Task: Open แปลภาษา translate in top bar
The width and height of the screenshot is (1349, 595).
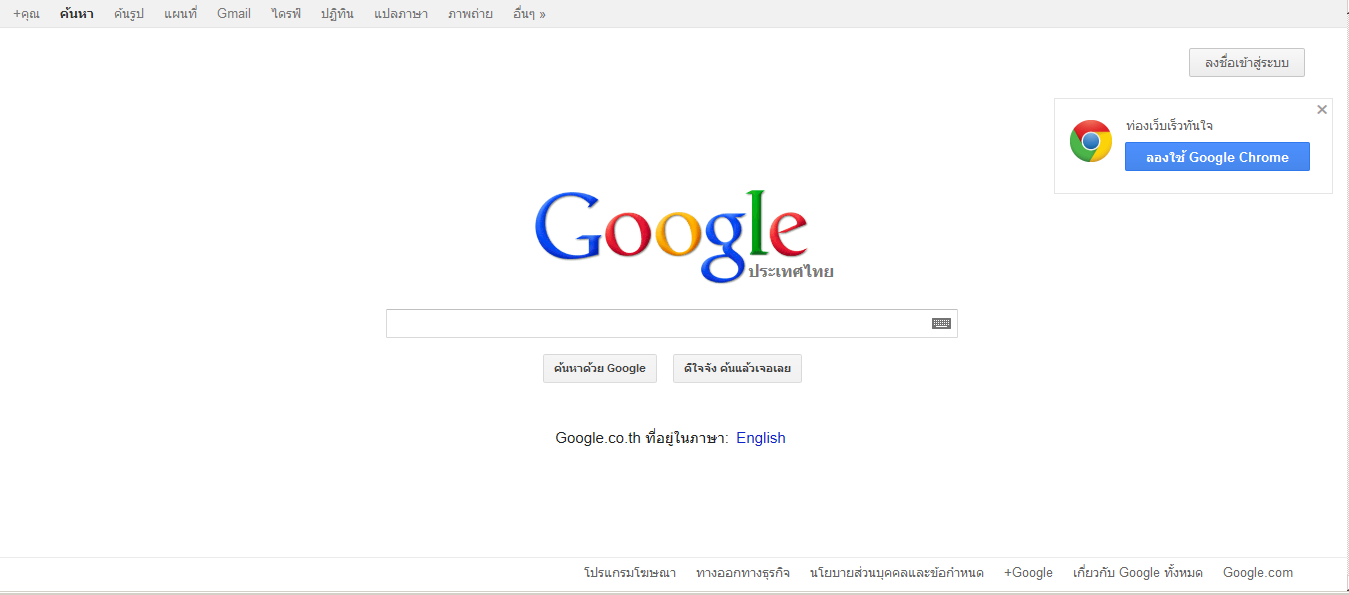Action: click(401, 14)
